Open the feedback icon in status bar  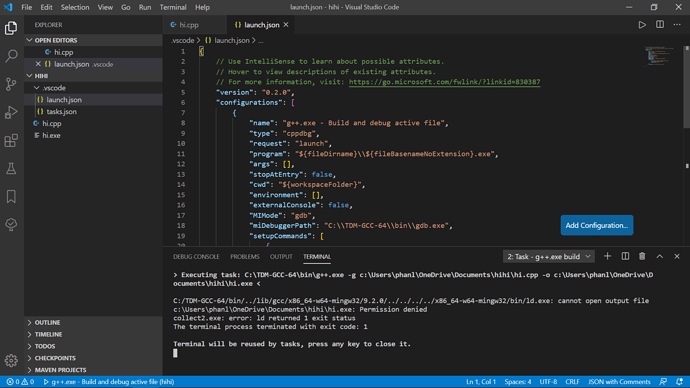[663, 382]
